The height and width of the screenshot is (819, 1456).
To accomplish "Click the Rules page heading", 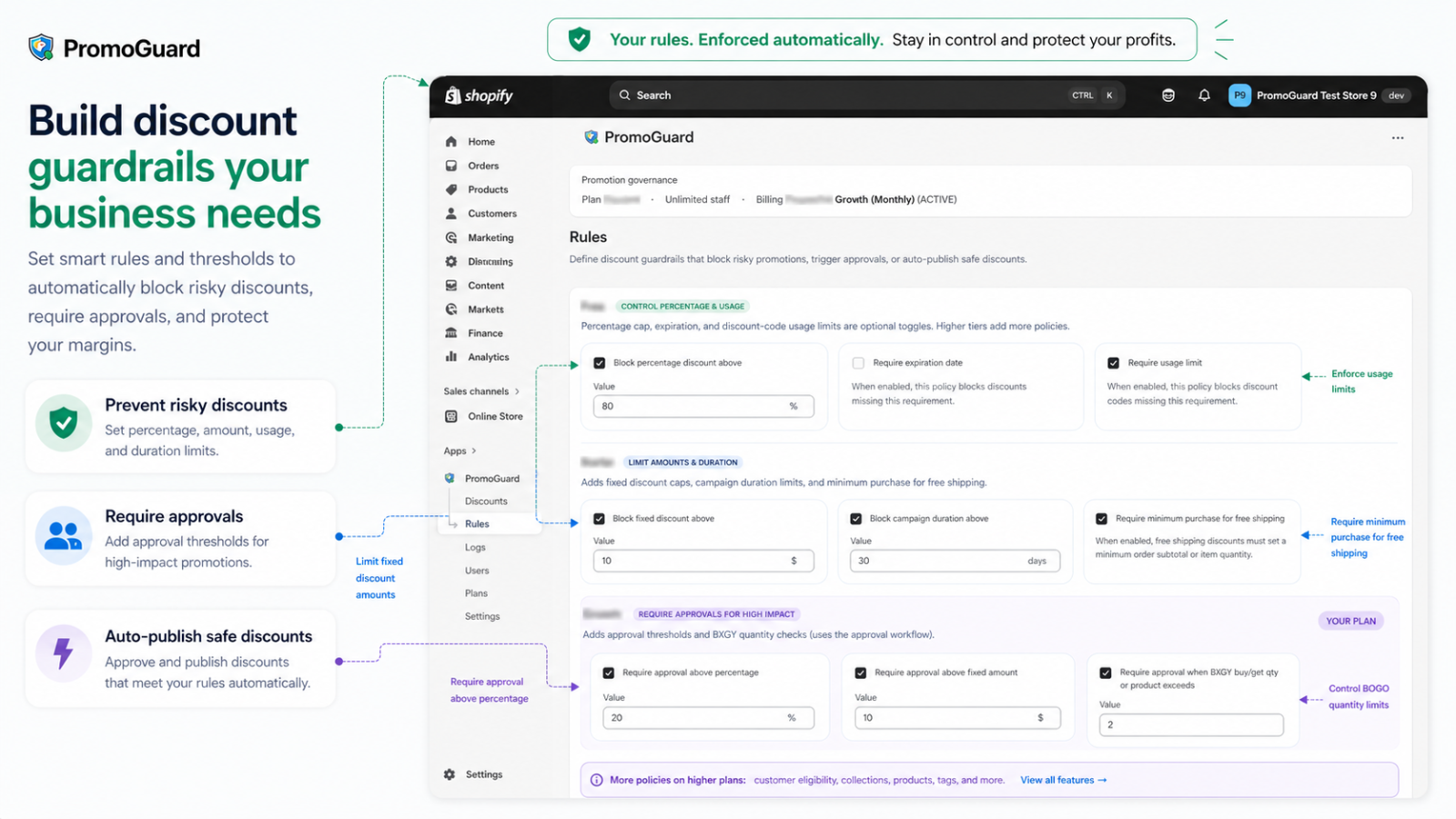I will [x=588, y=237].
